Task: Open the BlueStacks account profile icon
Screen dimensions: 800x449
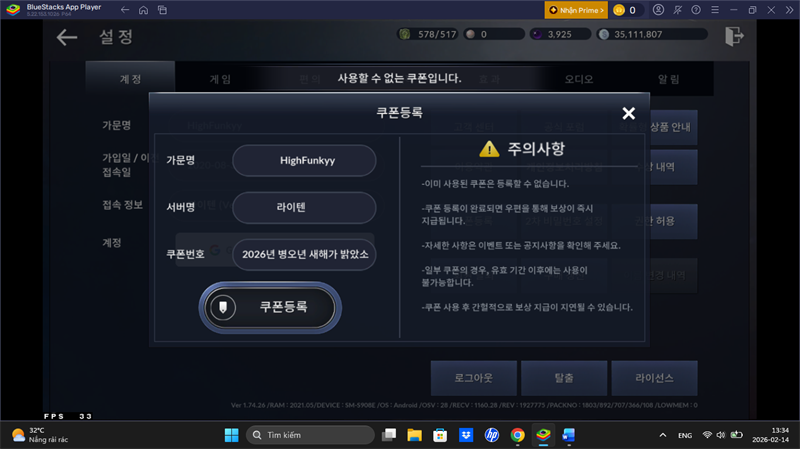Action: [x=658, y=10]
